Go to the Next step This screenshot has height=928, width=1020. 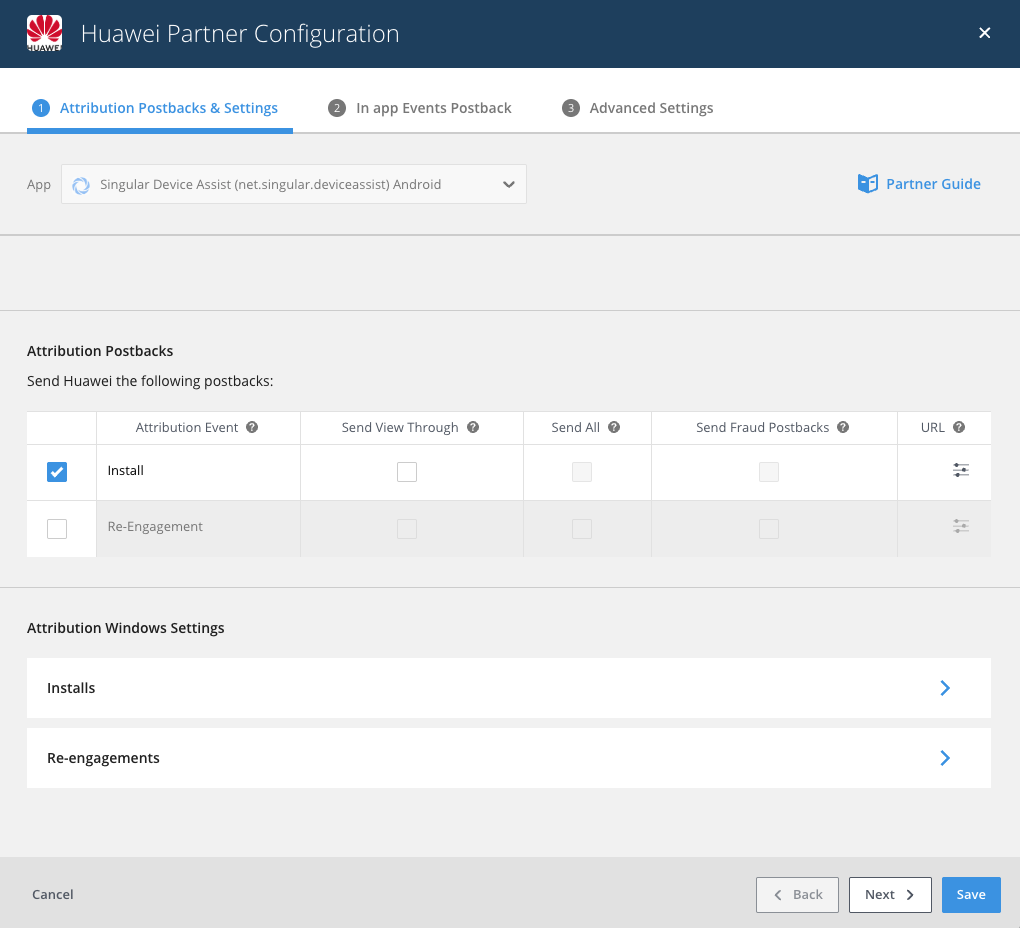pos(891,895)
